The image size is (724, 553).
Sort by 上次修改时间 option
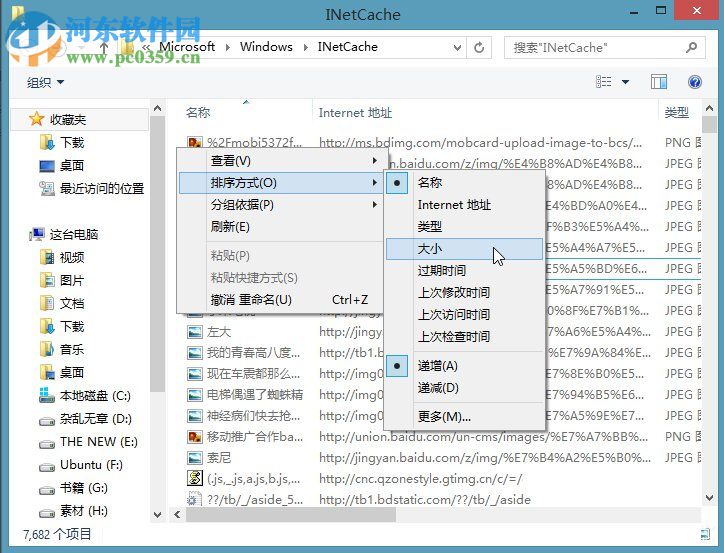click(x=465, y=293)
